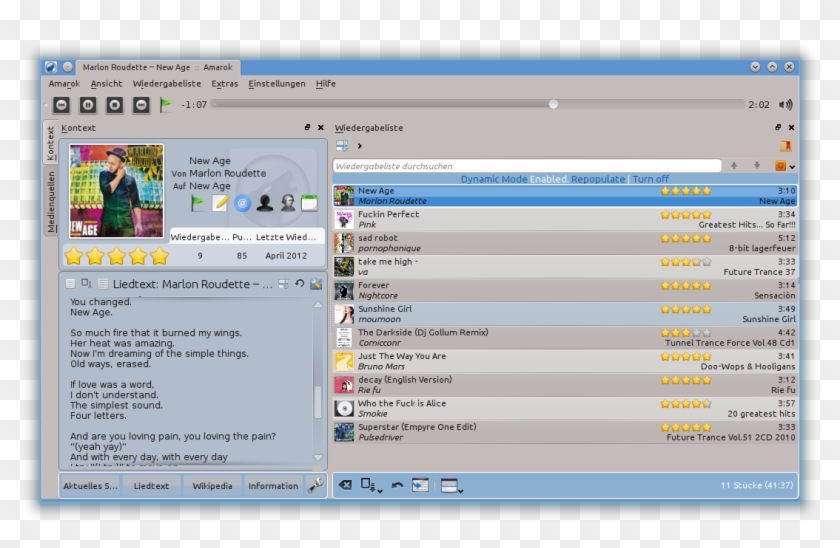Open lyrics applet settings via the wrench
Image resolution: width=840 pixels, height=548 pixels.
pos(316,283)
